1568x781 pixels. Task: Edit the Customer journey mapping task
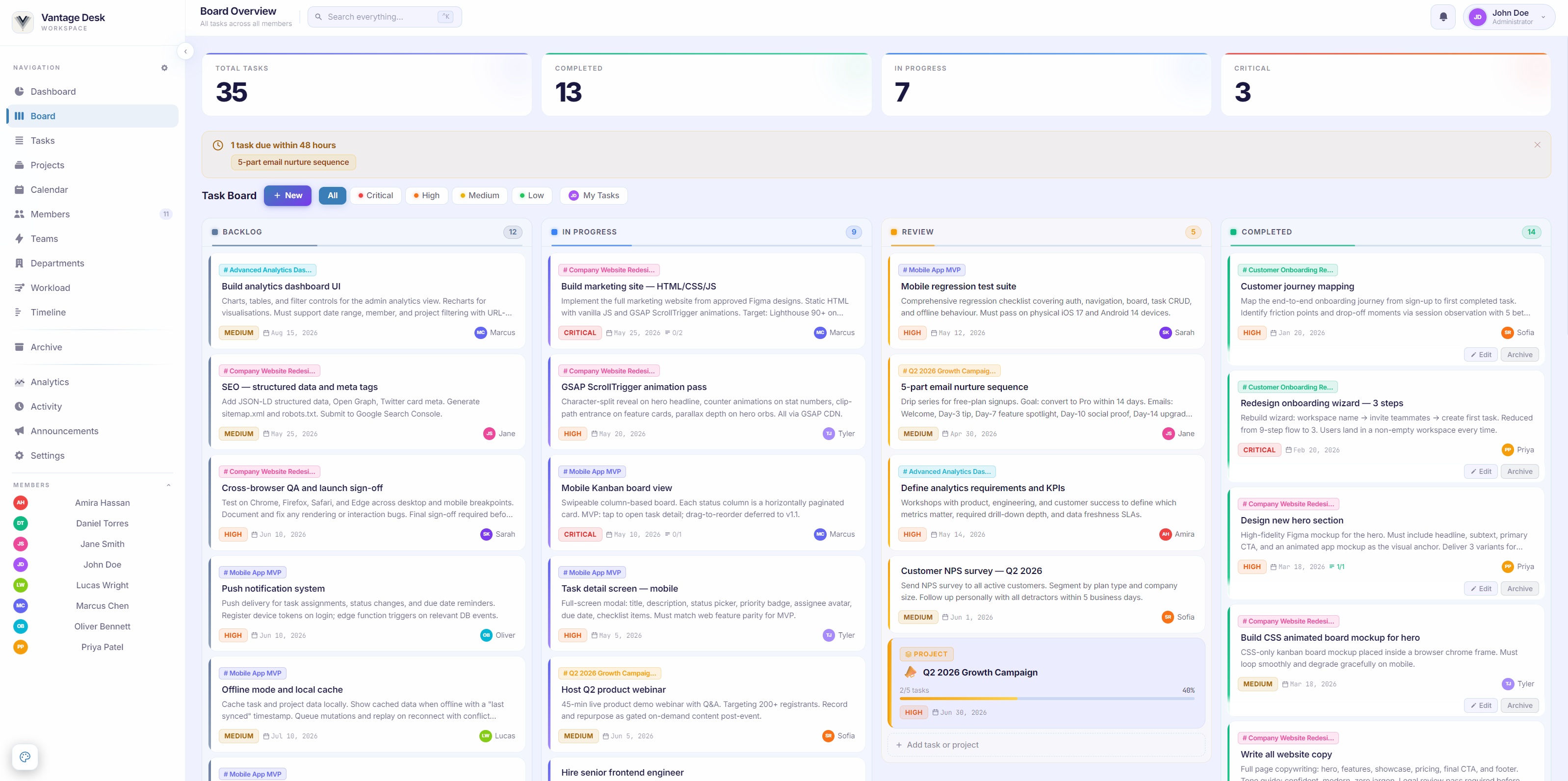coord(1481,355)
